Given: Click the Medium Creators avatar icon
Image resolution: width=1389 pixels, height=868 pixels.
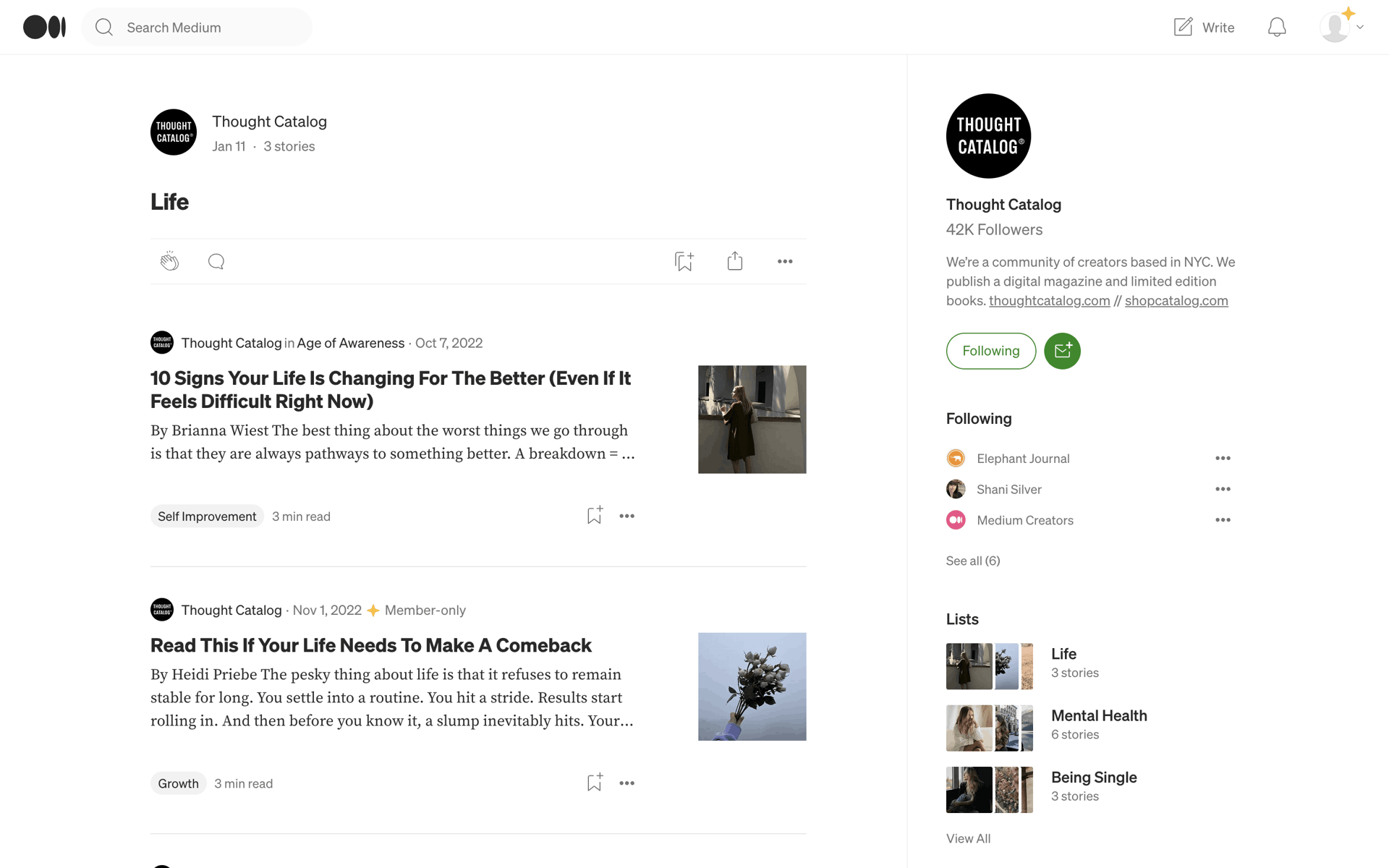Looking at the screenshot, I should (956, 520).
